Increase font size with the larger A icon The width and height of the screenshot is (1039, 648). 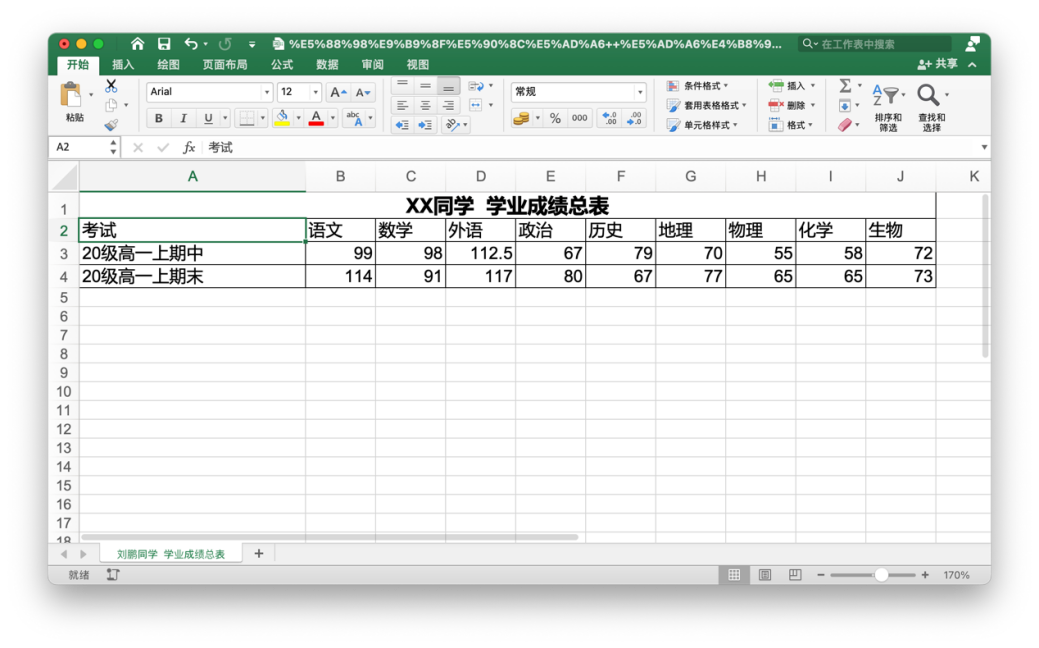[x=337, y=92]
